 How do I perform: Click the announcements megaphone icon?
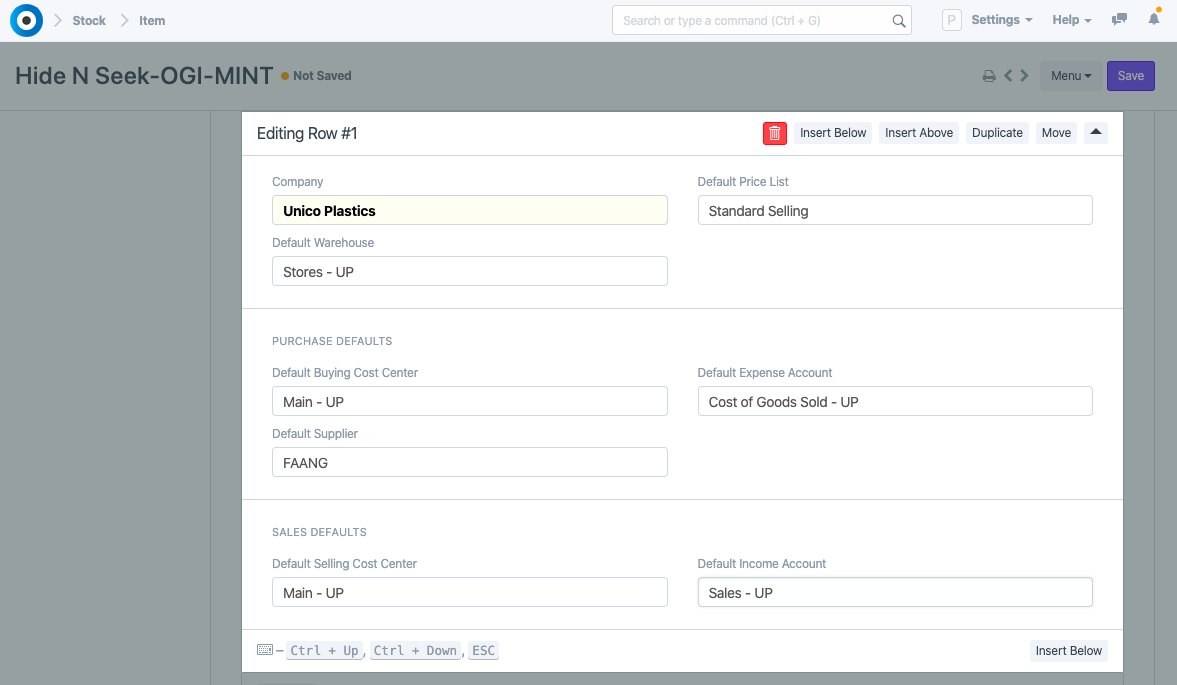[1119, 19]
